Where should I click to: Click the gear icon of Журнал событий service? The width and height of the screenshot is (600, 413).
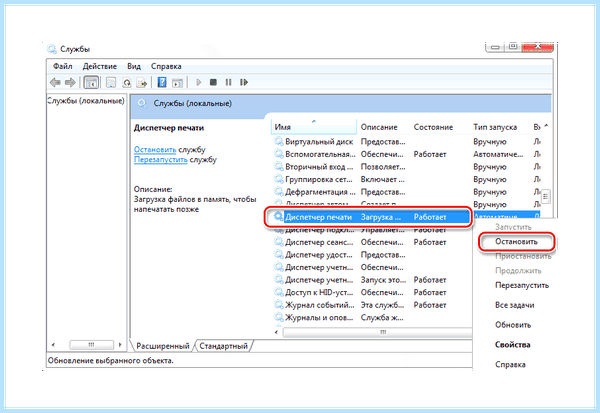pyautogui.click(x=279, y=305)
